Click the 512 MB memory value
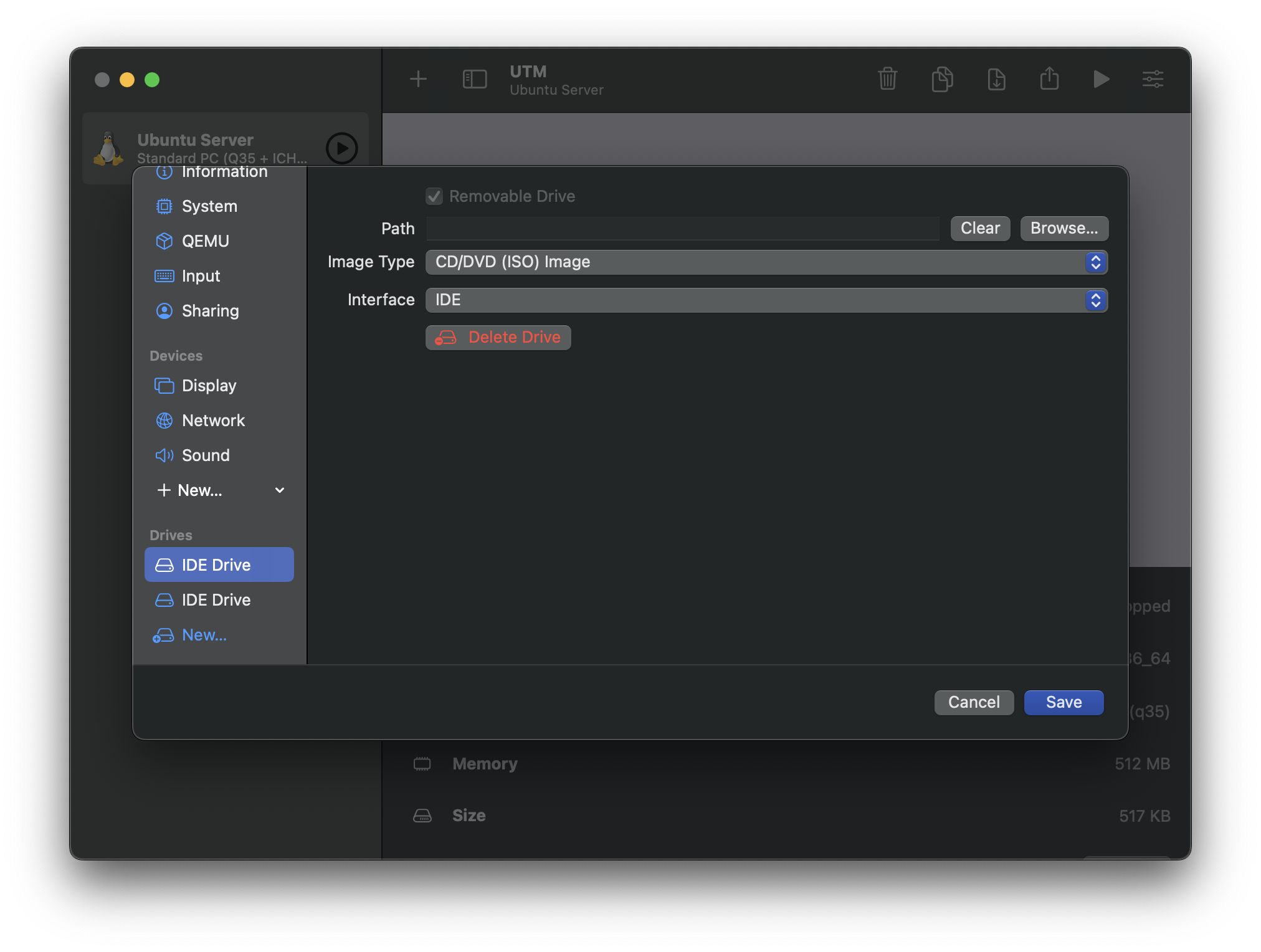Viewport: 1261px width, 952px height. click(1142, 764)
